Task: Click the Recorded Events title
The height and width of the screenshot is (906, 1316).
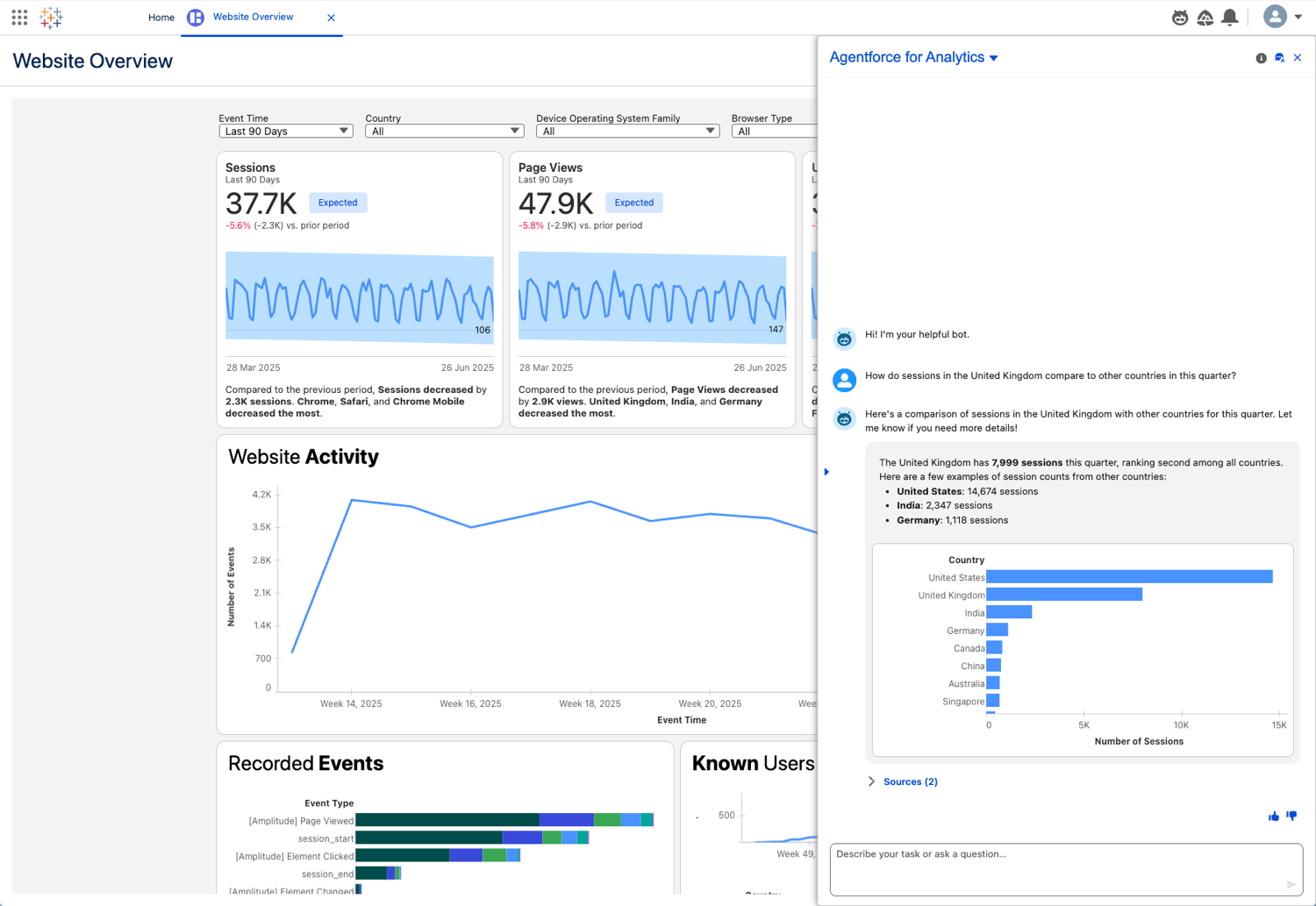Action: click(305, 763)
